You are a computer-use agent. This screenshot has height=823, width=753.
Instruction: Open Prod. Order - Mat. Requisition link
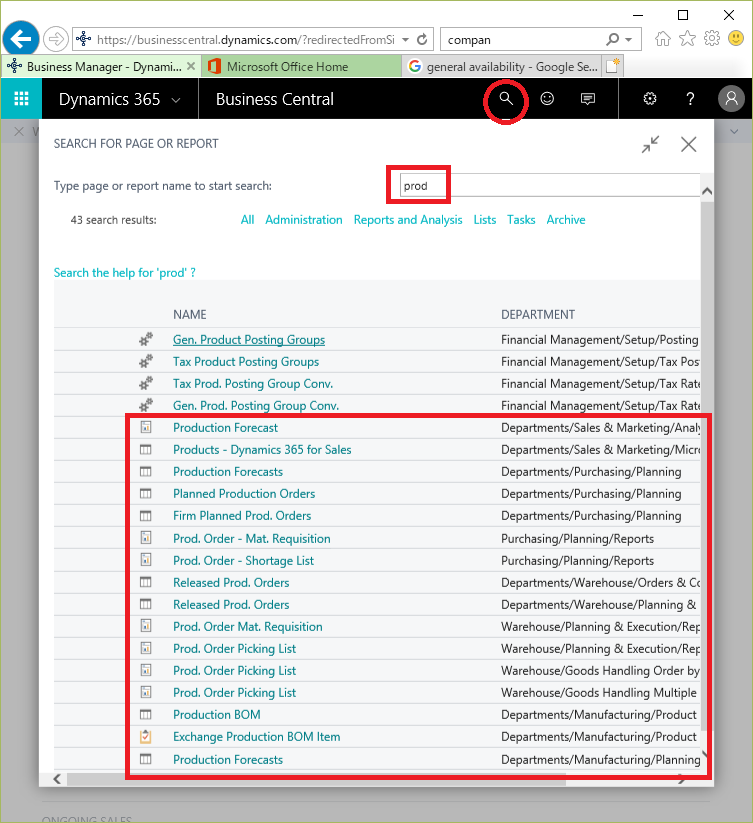pyautogui.click(x=252, y=539)
